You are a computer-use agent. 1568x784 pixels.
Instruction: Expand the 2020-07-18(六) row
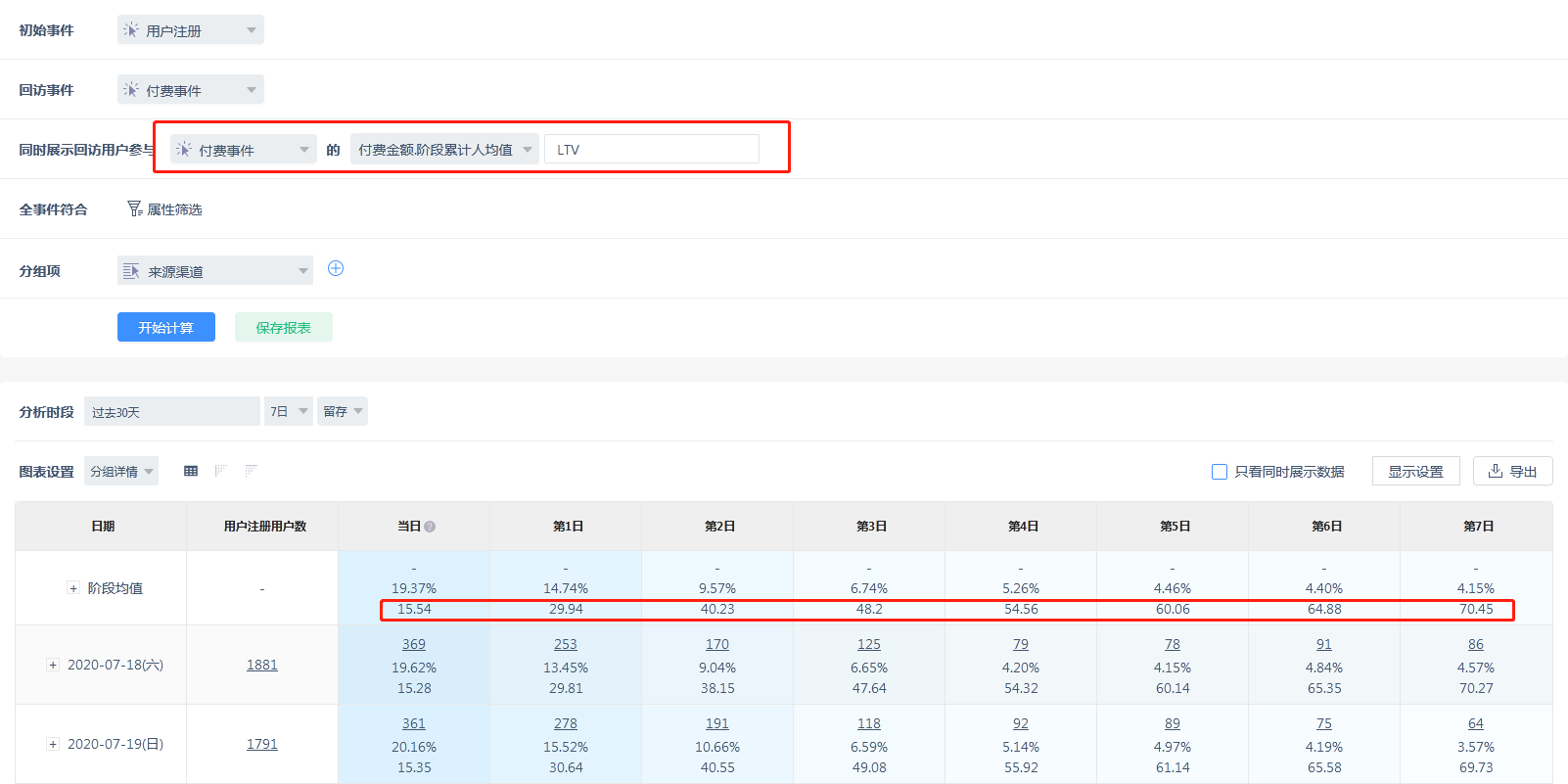coord(53,665)
